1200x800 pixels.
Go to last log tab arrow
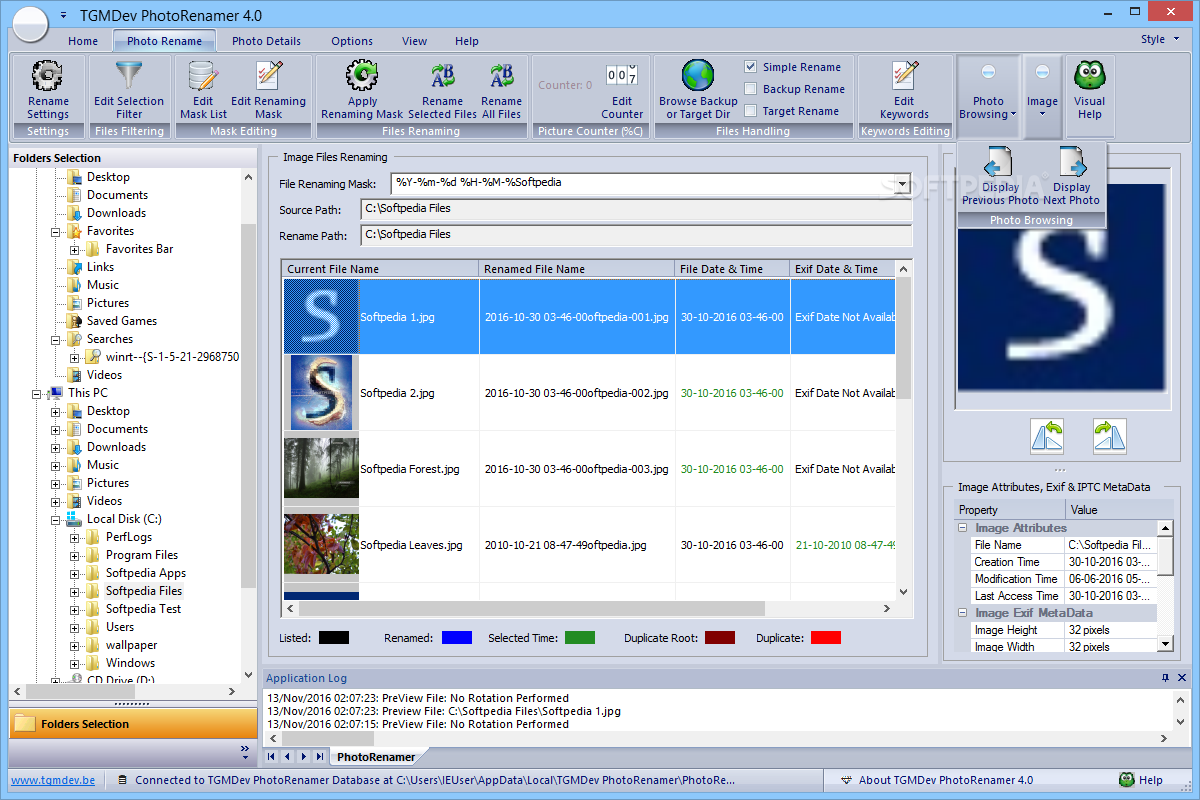coord(319,756)
